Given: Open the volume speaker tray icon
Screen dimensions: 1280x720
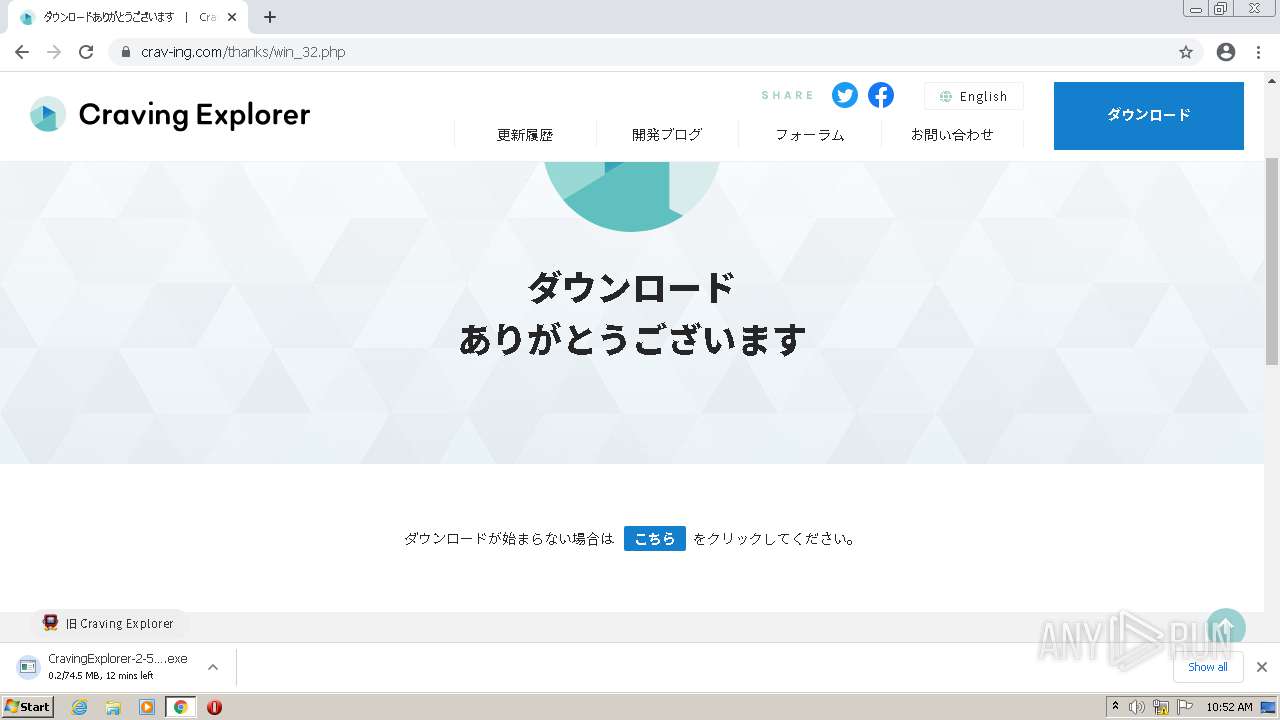Looking at the screenshot, I should [x=1137, y=707].
